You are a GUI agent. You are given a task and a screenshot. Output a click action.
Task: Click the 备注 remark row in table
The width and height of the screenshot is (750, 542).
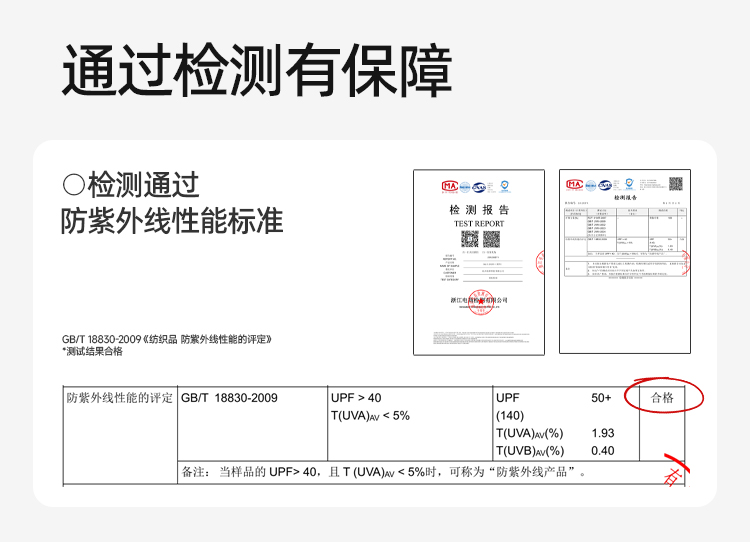pyautogui.click(x=380, y=472)
